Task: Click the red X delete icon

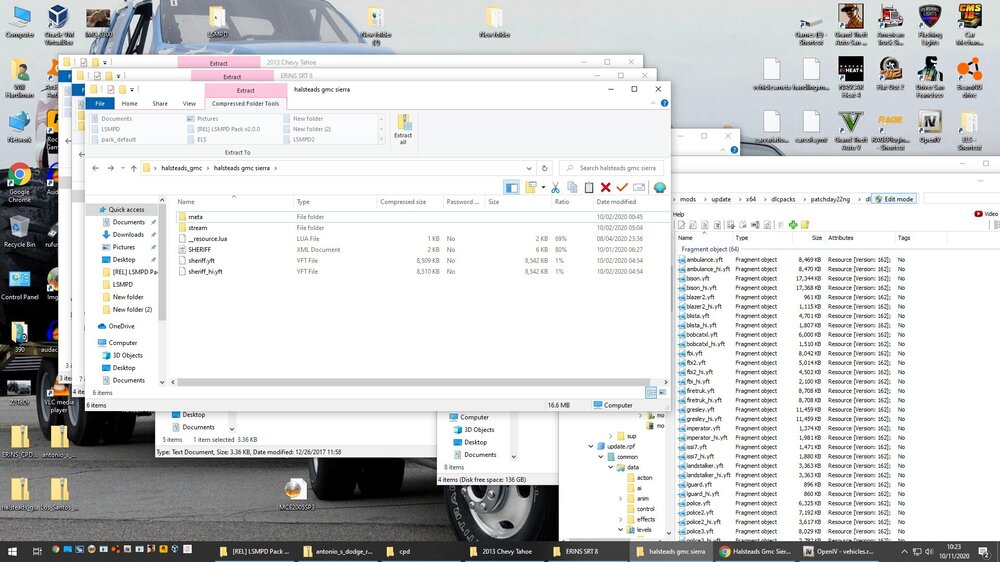Action: click(605, 187)
